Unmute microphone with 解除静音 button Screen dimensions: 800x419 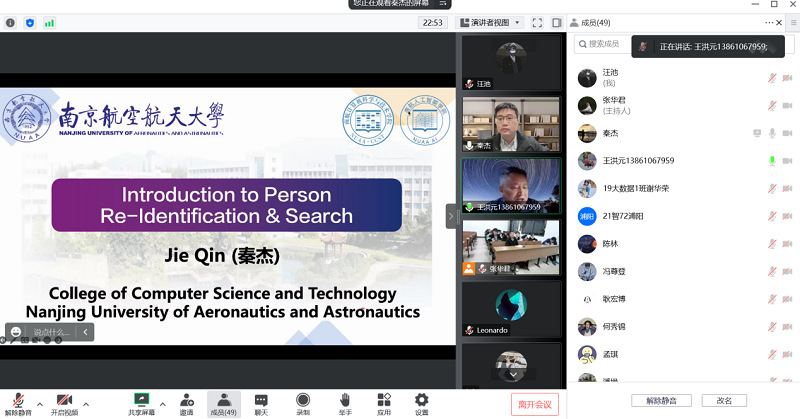18,404
